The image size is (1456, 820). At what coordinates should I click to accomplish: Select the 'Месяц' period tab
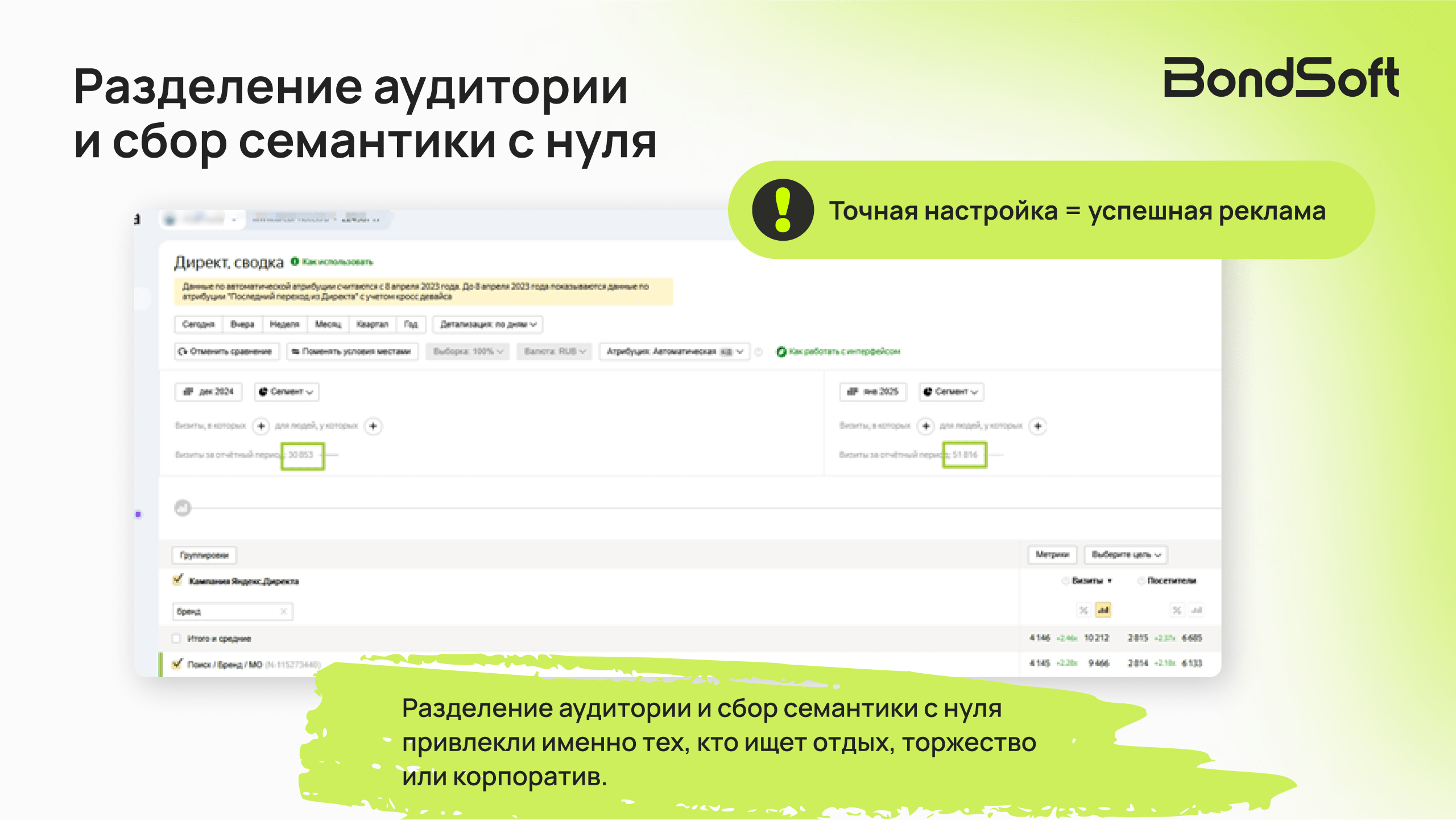[x=328, y=324]
